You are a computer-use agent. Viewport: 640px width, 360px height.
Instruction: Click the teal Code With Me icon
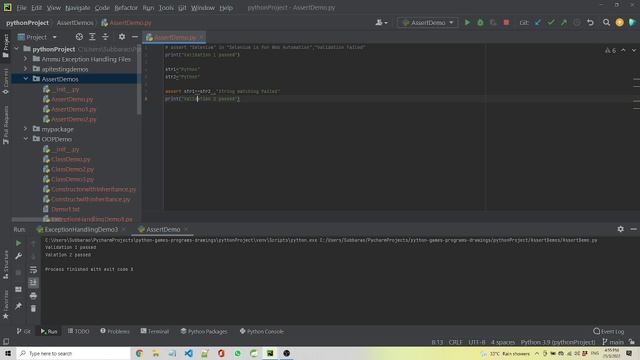[633, 23]
